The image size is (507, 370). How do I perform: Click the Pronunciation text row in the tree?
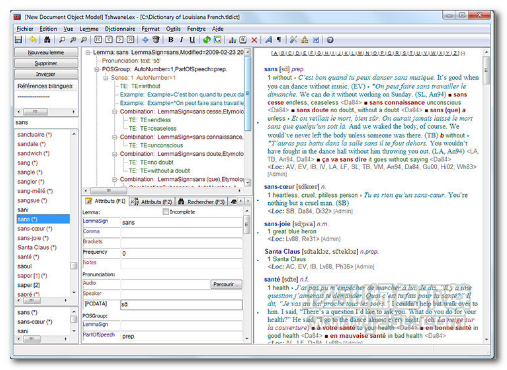(131, 61)
